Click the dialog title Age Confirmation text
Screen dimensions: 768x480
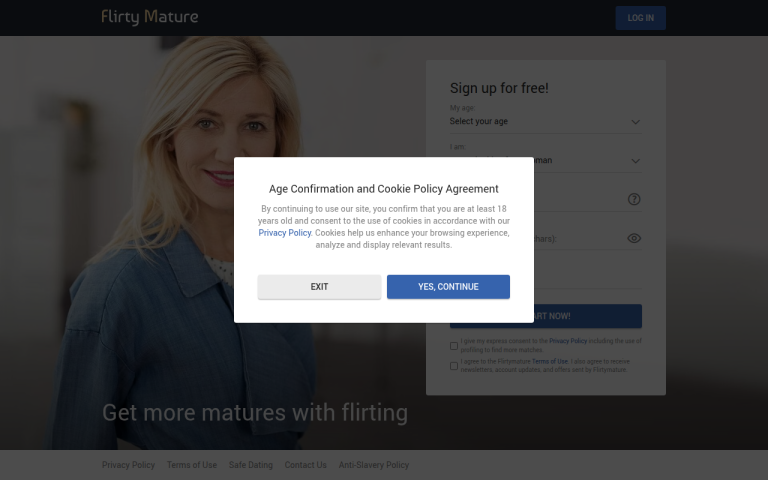[384, 189]
